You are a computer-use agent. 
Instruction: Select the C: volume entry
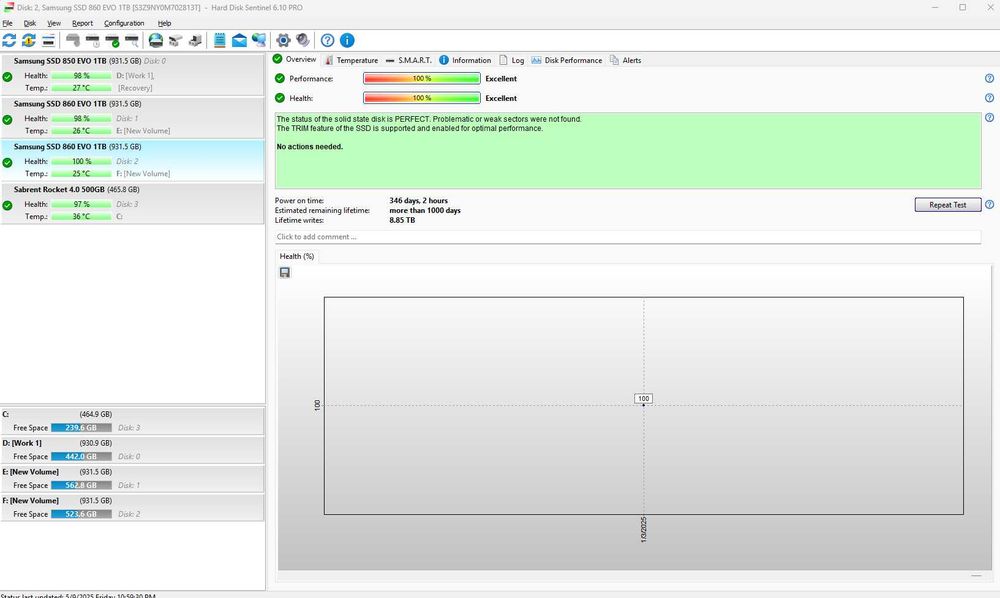point(132,421)
